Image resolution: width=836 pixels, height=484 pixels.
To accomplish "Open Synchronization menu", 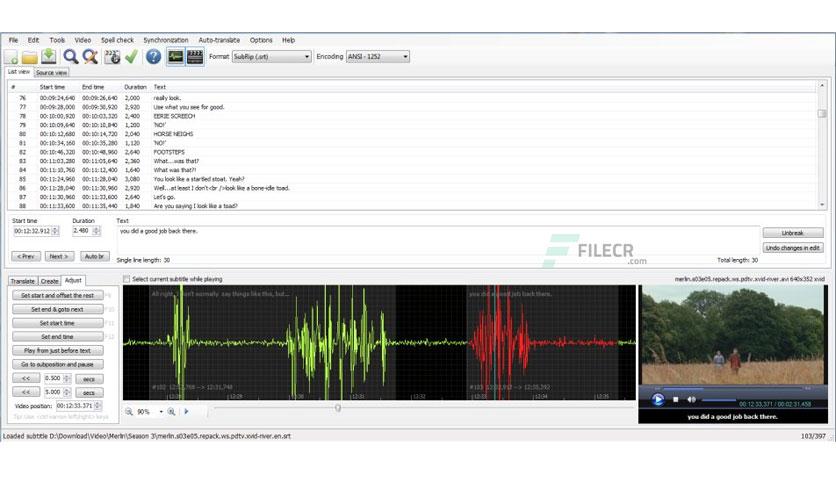I will (x=166, y=40).
